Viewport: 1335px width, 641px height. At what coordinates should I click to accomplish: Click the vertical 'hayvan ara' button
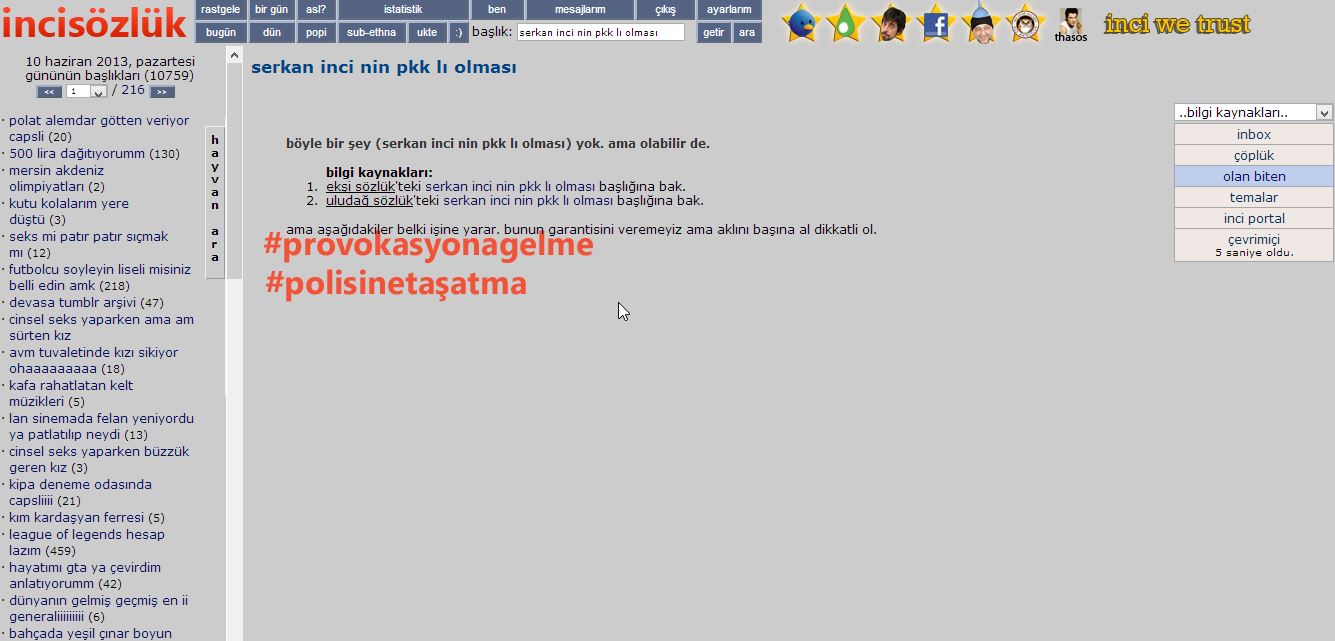coord(215,201)
